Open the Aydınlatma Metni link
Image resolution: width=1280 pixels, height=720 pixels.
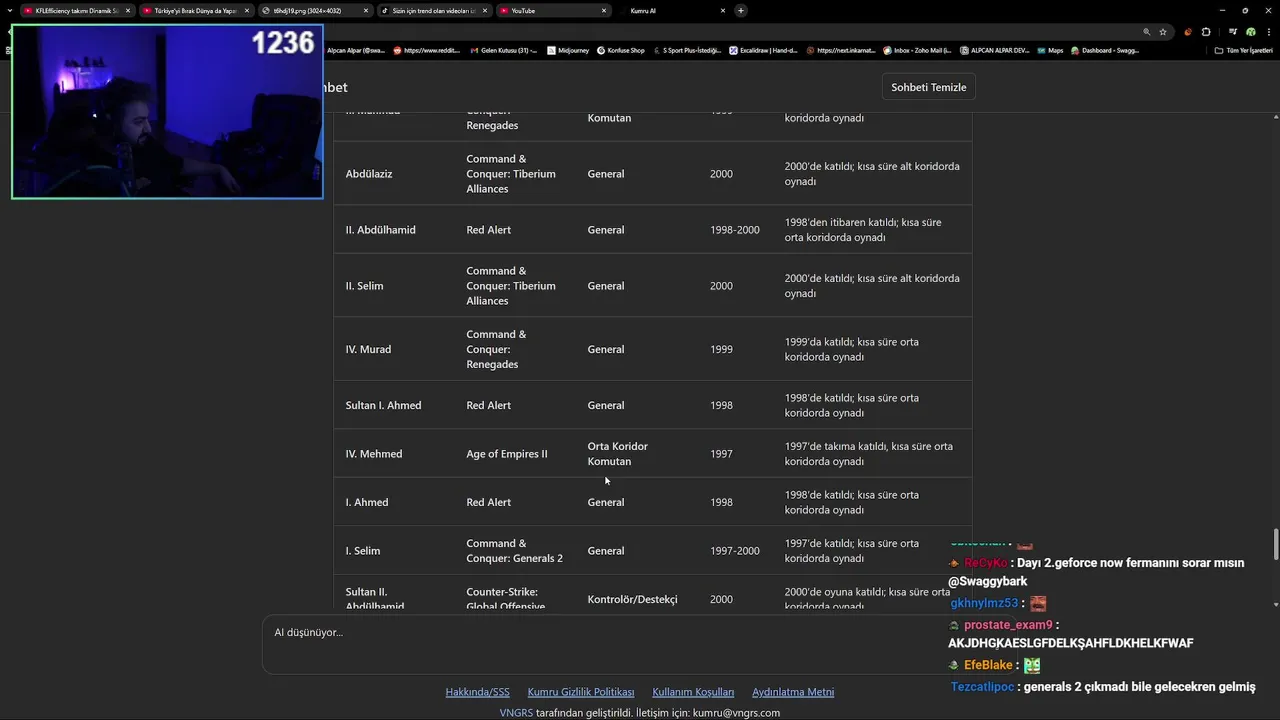click(x=793, y=692)
